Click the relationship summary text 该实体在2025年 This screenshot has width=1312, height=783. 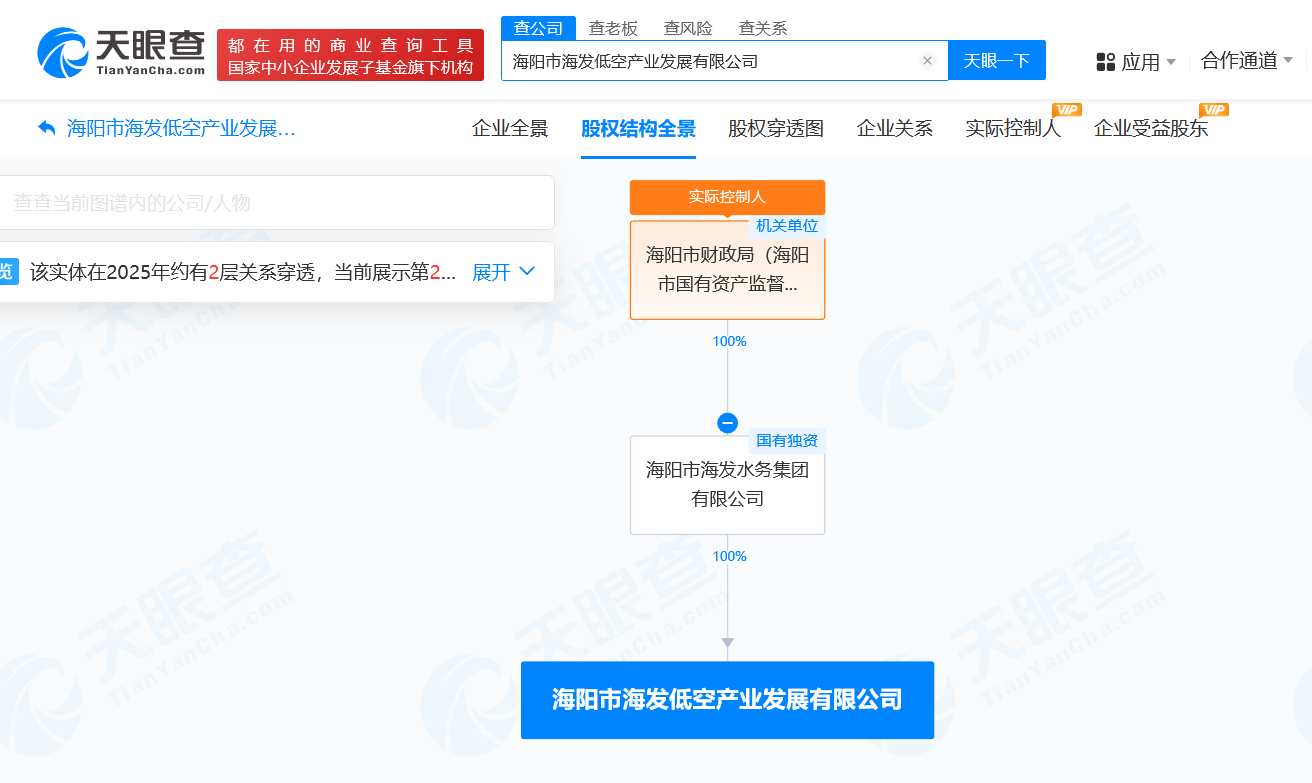pyautogui.click(x=243, y=272)
